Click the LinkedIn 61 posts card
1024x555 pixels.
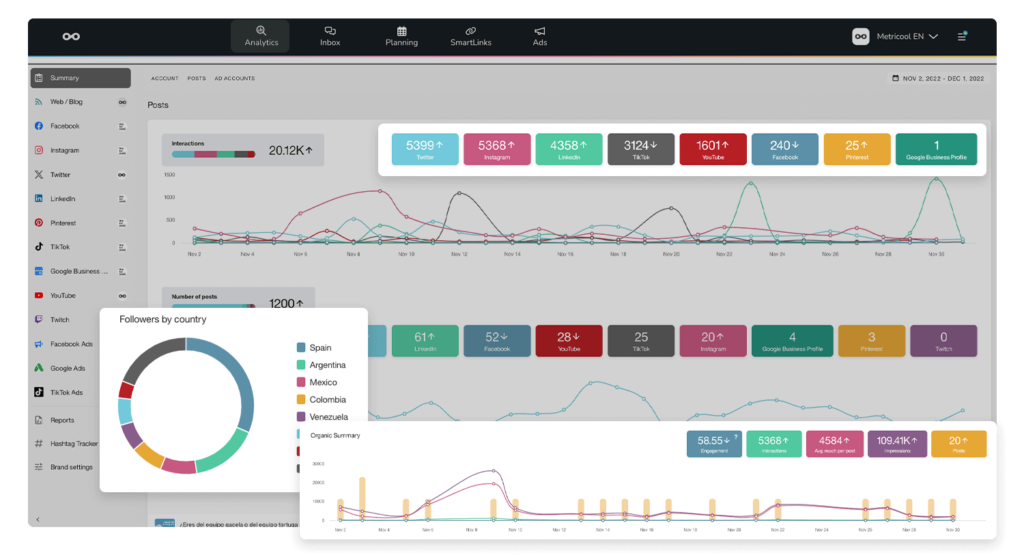pos(425,341)
